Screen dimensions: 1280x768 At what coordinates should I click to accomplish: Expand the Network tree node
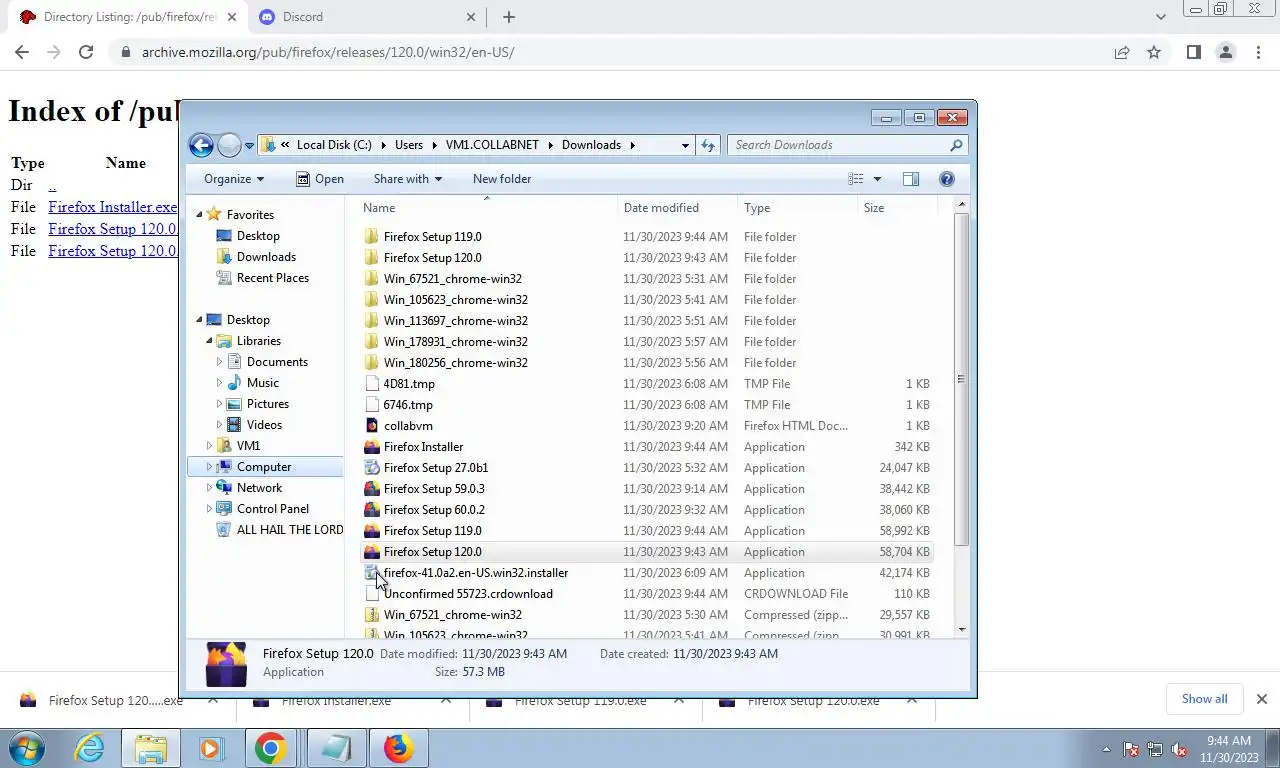[209, 488]
